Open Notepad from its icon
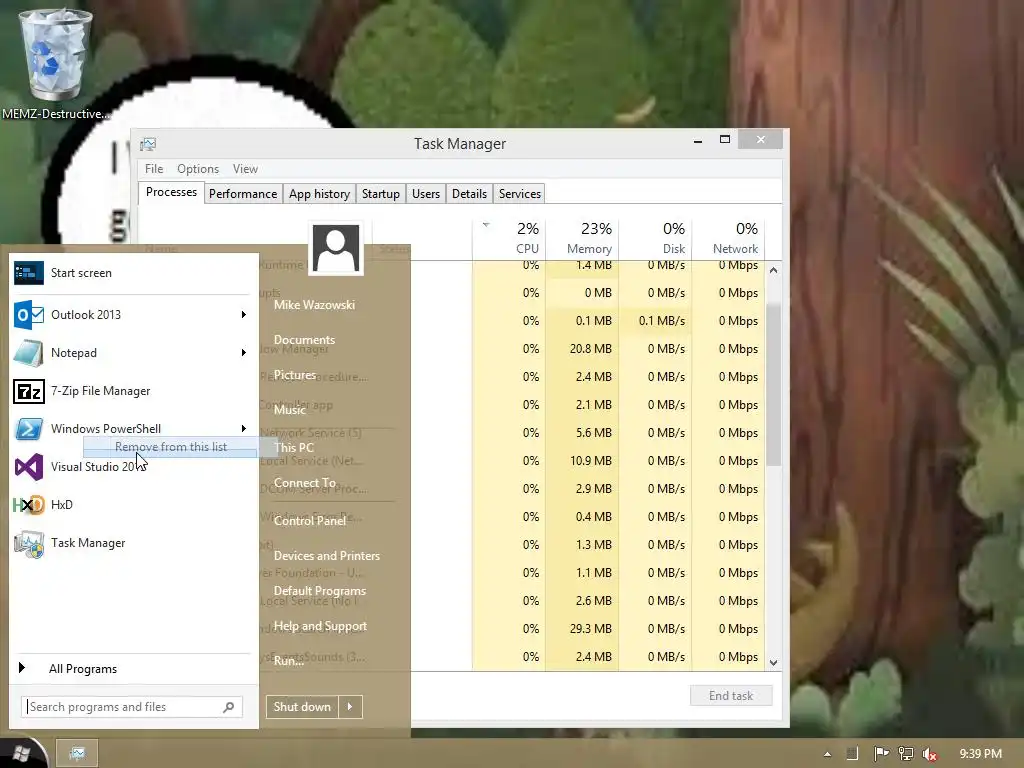 [29, 353]
